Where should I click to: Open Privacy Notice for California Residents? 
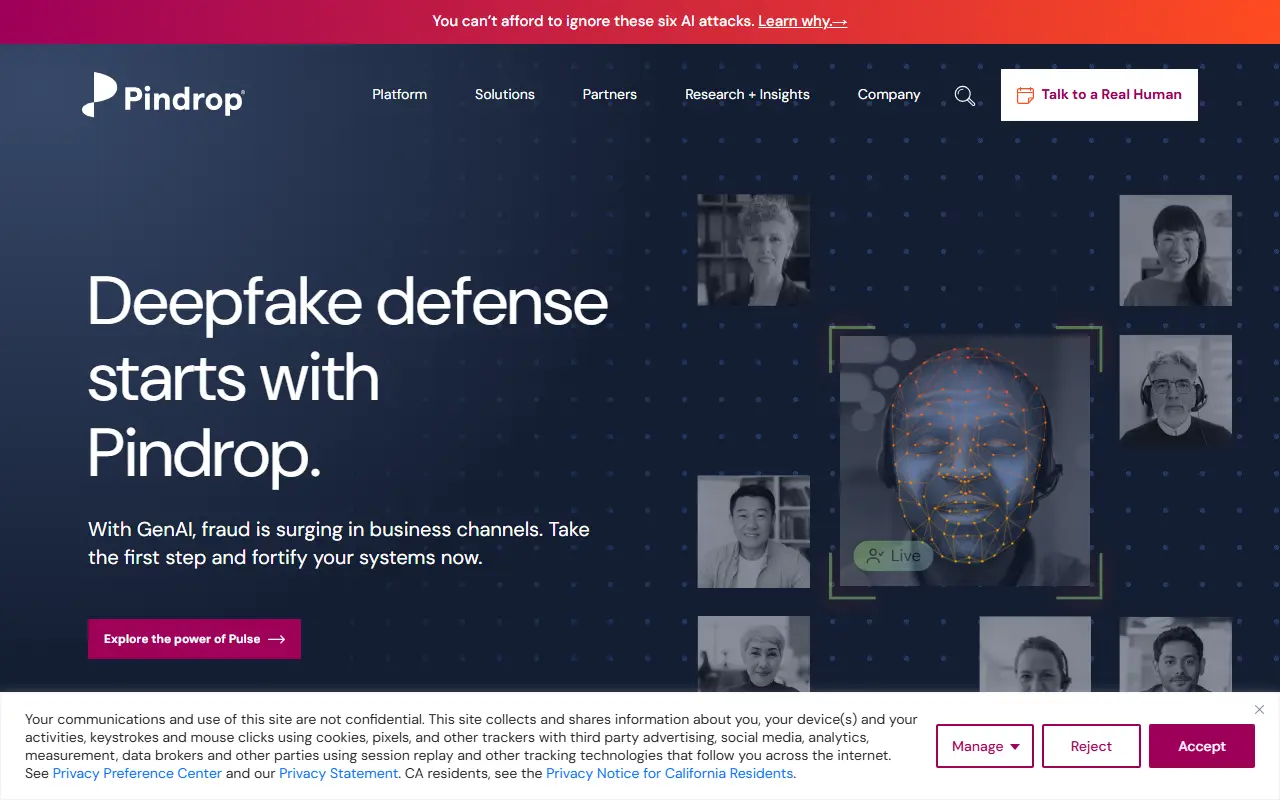670,773
